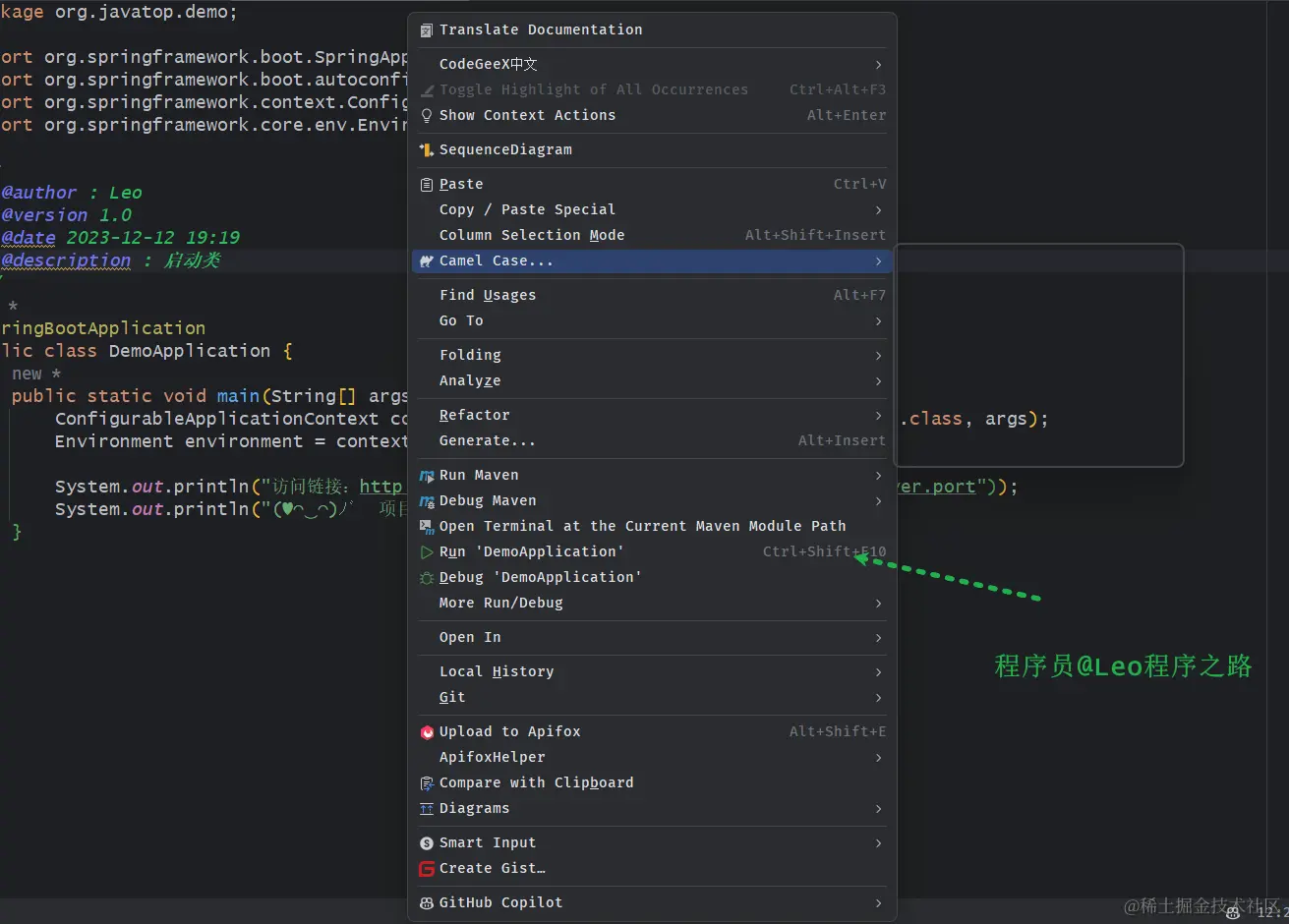Expand the Folding submenu arrow
Image resolution: width=1289 pixels, height=924 pixels.
point(878,355)
